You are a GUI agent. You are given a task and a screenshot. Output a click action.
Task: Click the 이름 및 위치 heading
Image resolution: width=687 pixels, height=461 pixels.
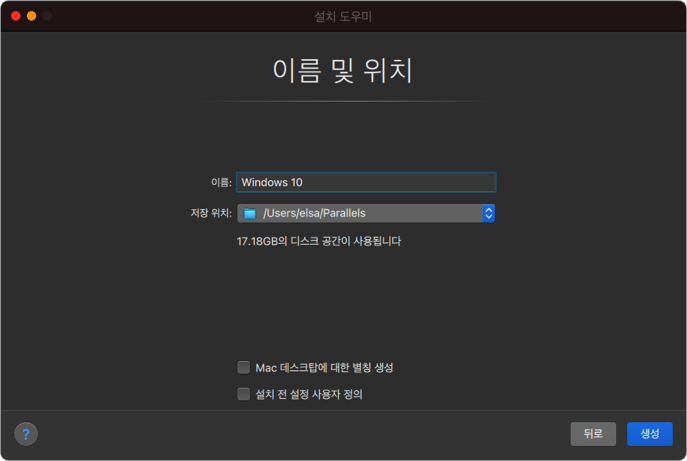343,71
